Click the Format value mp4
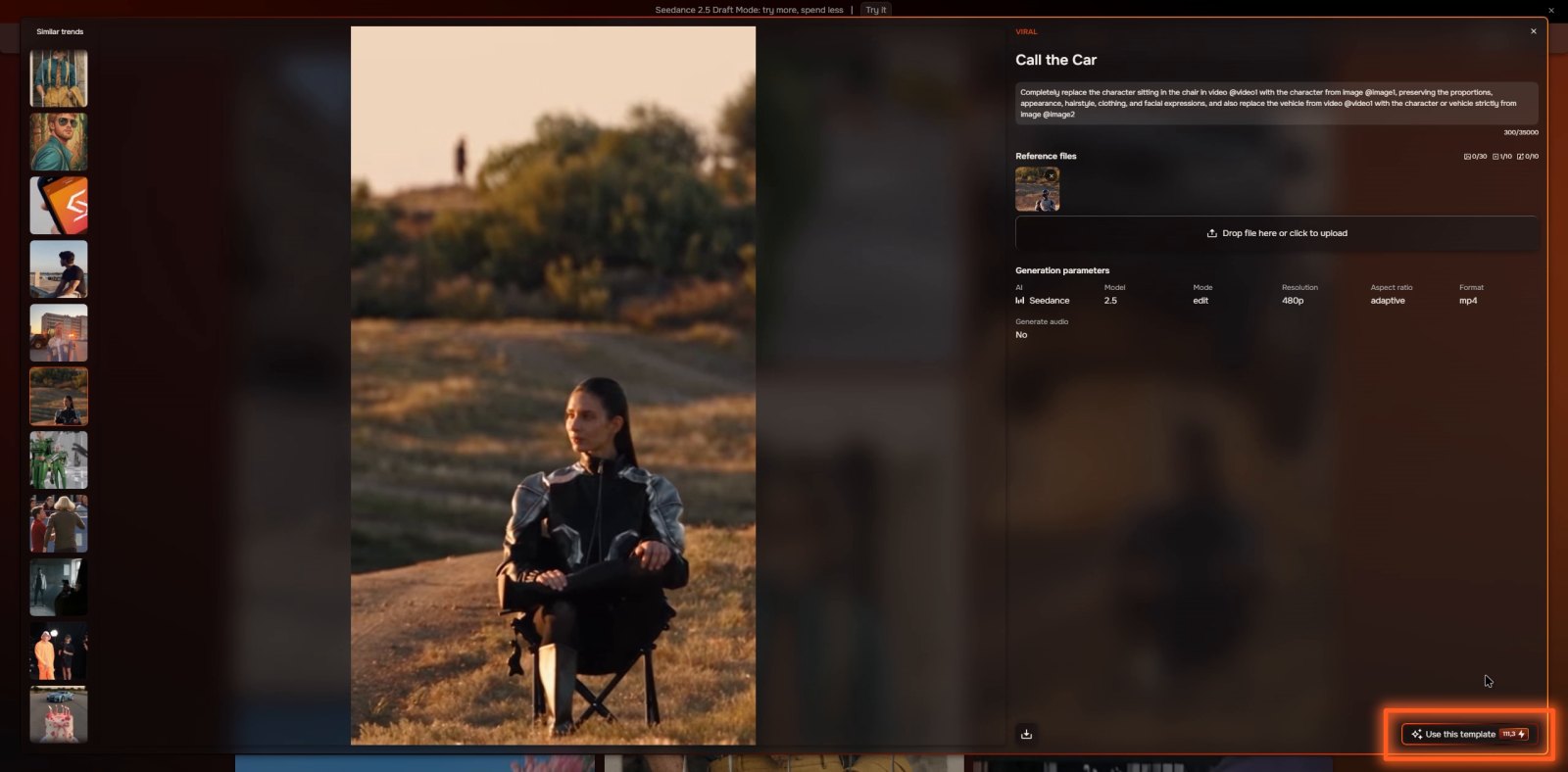Image resolution: width=1568 pixels, height=772 pixels. pyautogui.click(x=1468, y=301)
